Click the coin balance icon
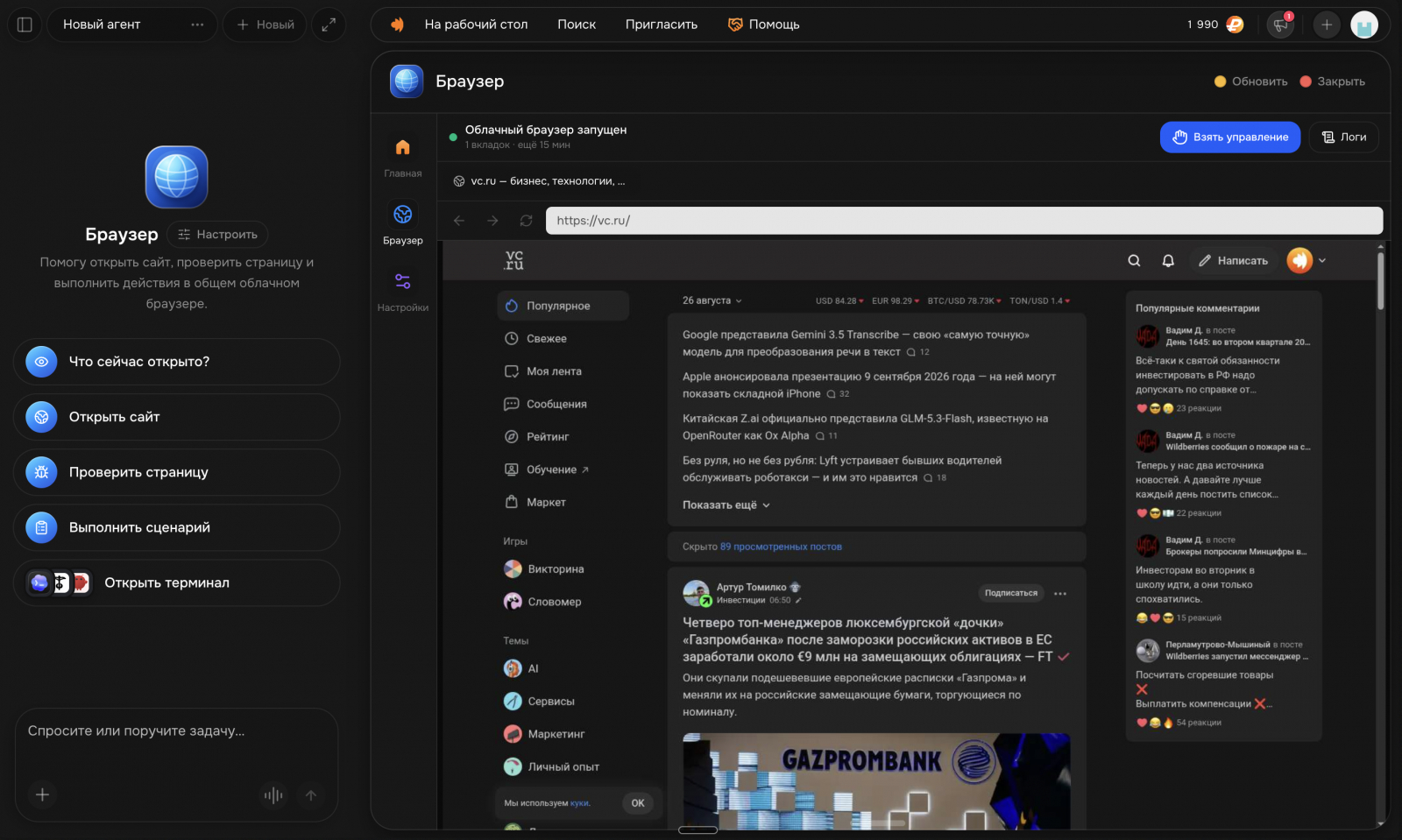The height and width of the screenshot is (840, 1402). (x=1235, y=25)
